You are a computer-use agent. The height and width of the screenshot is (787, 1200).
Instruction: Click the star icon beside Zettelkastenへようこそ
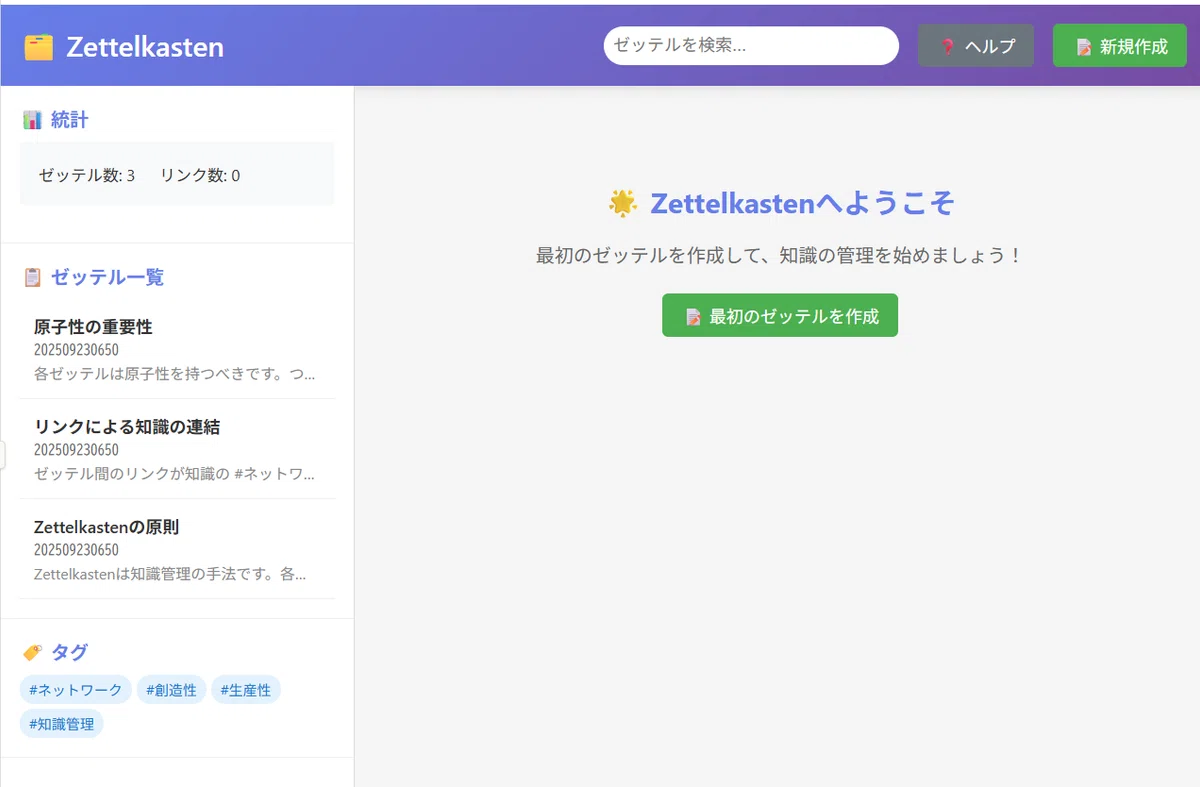pos(623,203)
